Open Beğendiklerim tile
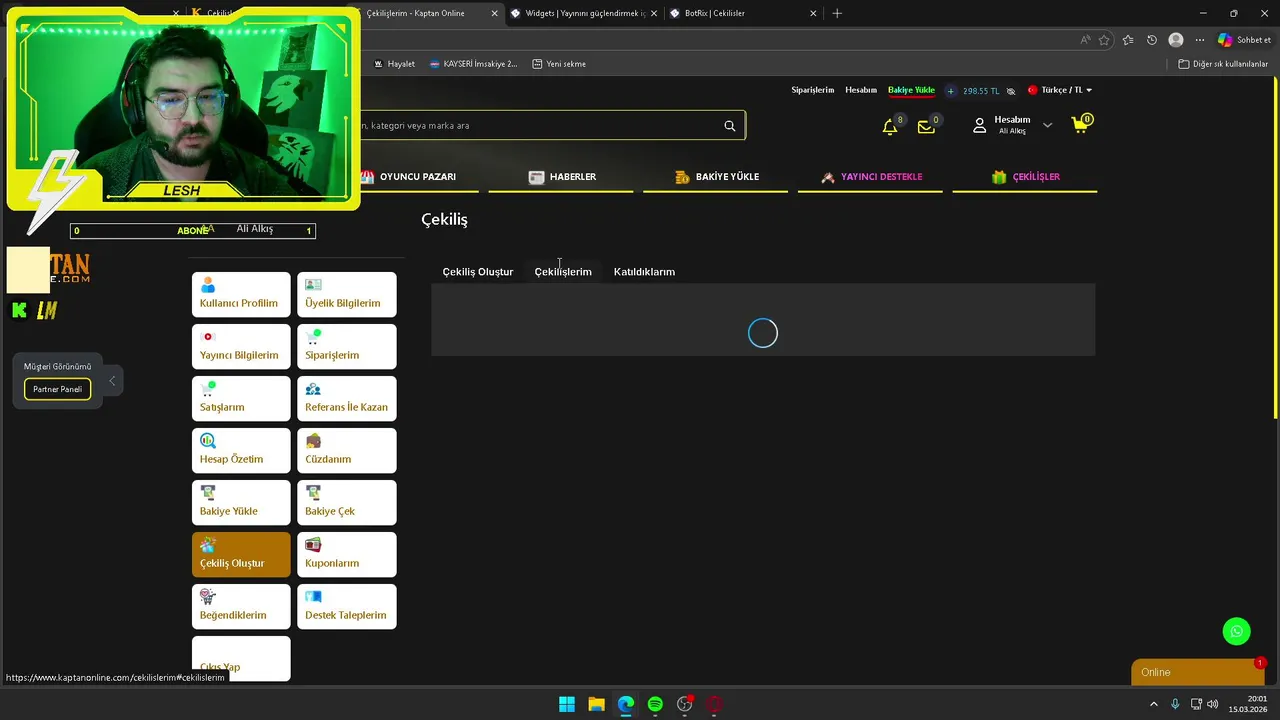The width and height of the screenshot is (1280, 720). point(241,607)
